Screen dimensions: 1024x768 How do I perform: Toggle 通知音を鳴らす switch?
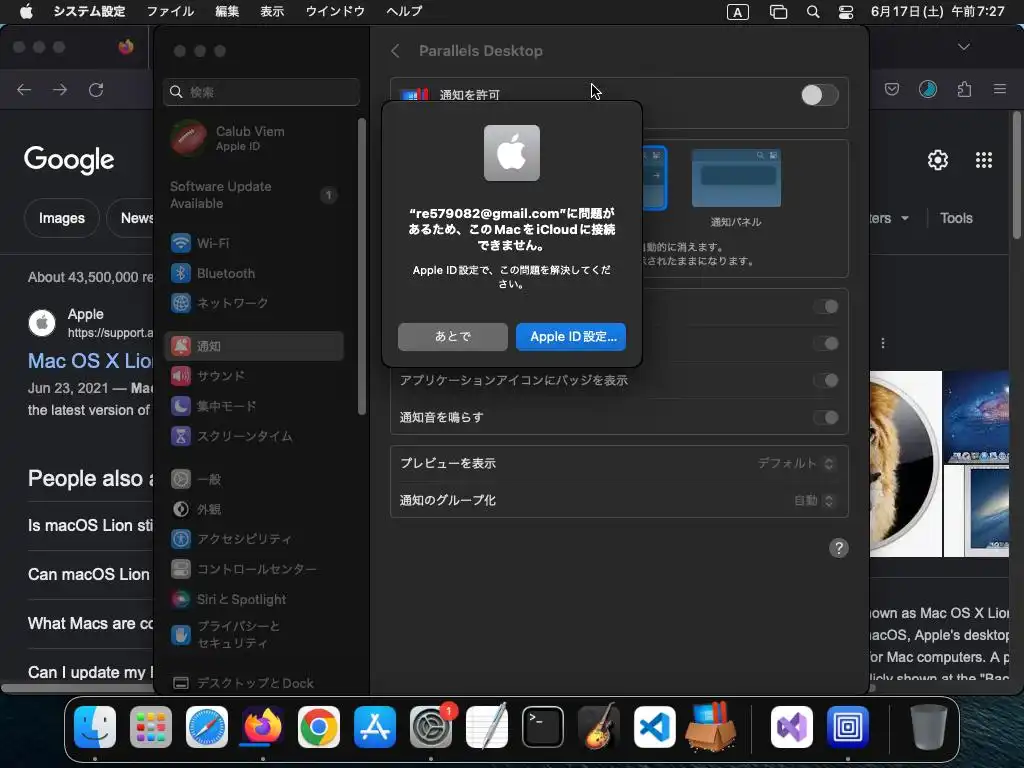(x=826, y=417)
